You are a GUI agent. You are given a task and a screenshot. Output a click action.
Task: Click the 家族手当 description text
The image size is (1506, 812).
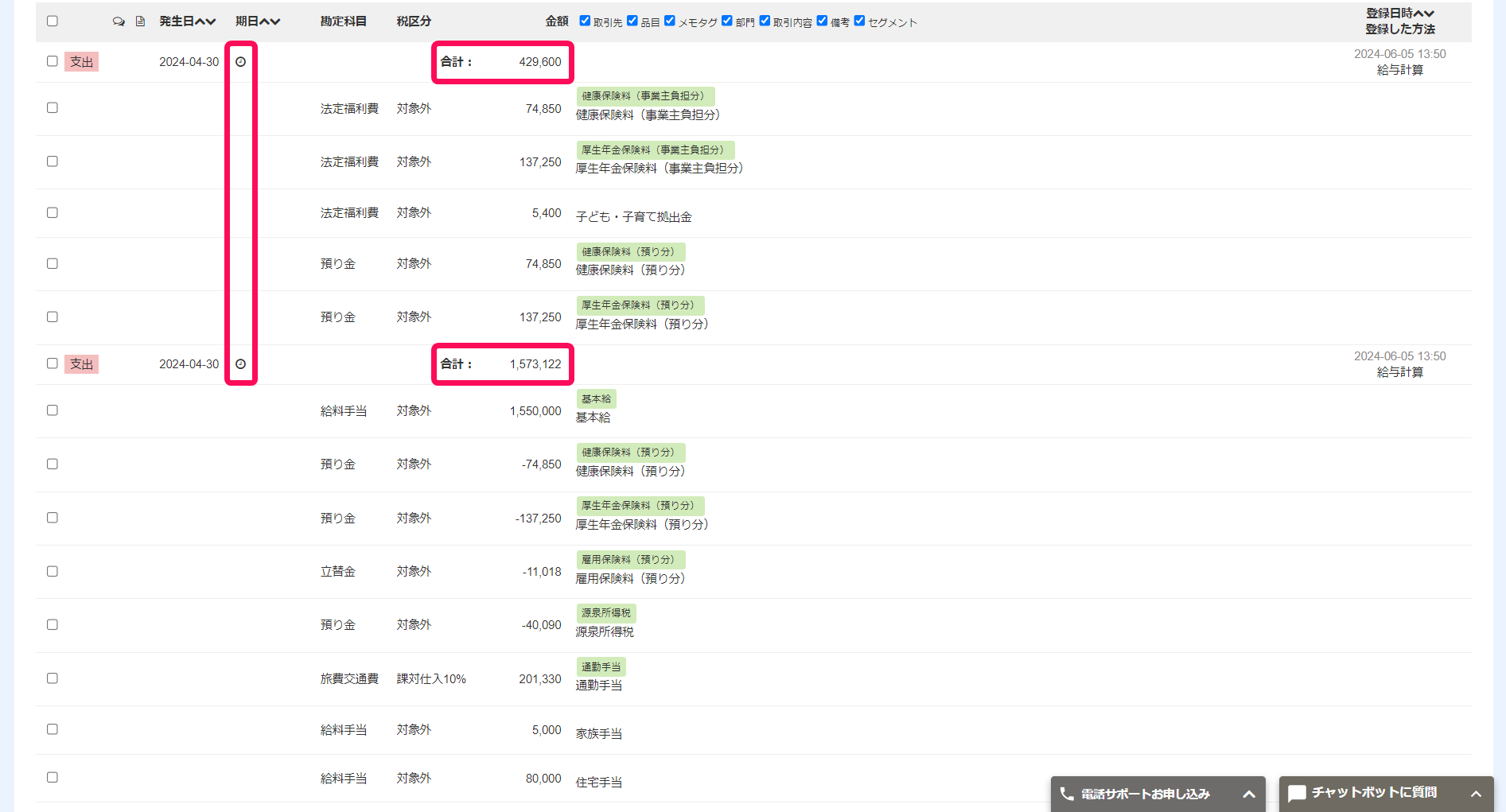[599, 734]
